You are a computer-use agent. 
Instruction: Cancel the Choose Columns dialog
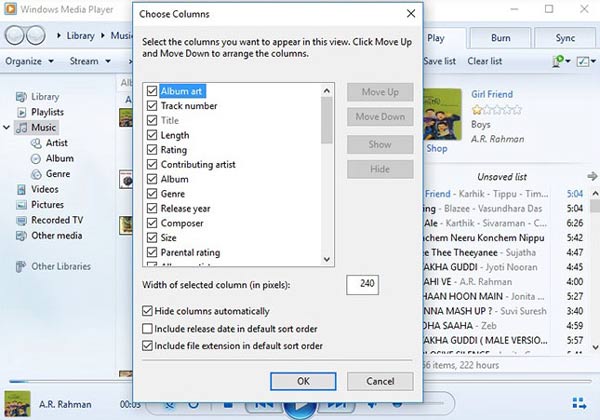tap(380, 381)
